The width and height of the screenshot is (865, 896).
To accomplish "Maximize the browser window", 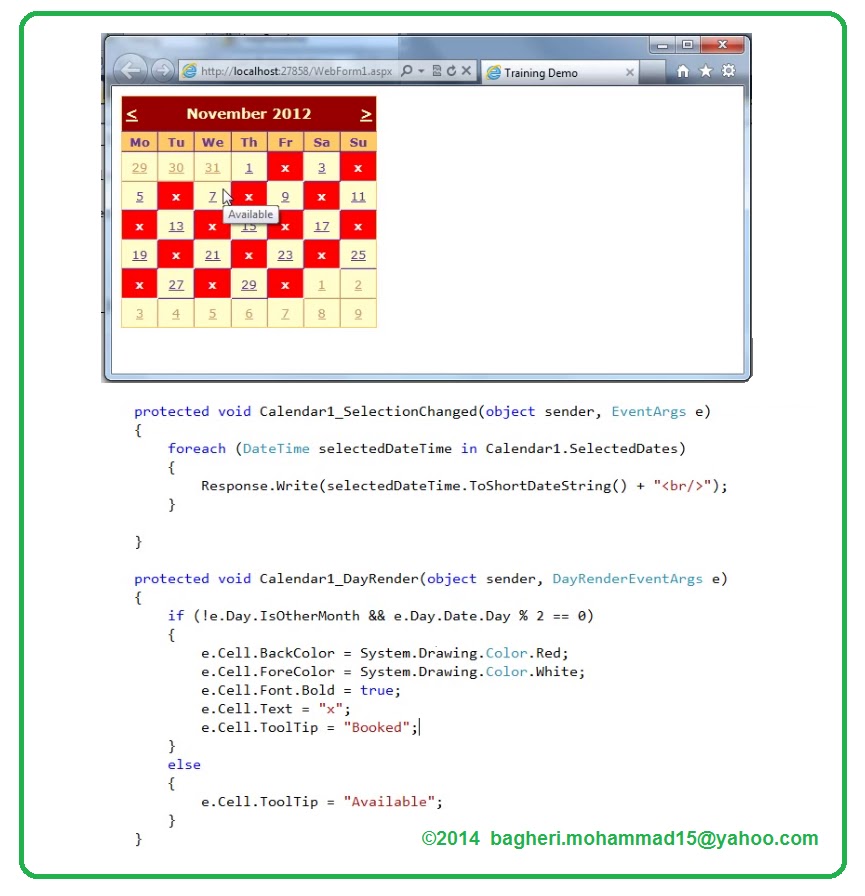I will point(687,45).
